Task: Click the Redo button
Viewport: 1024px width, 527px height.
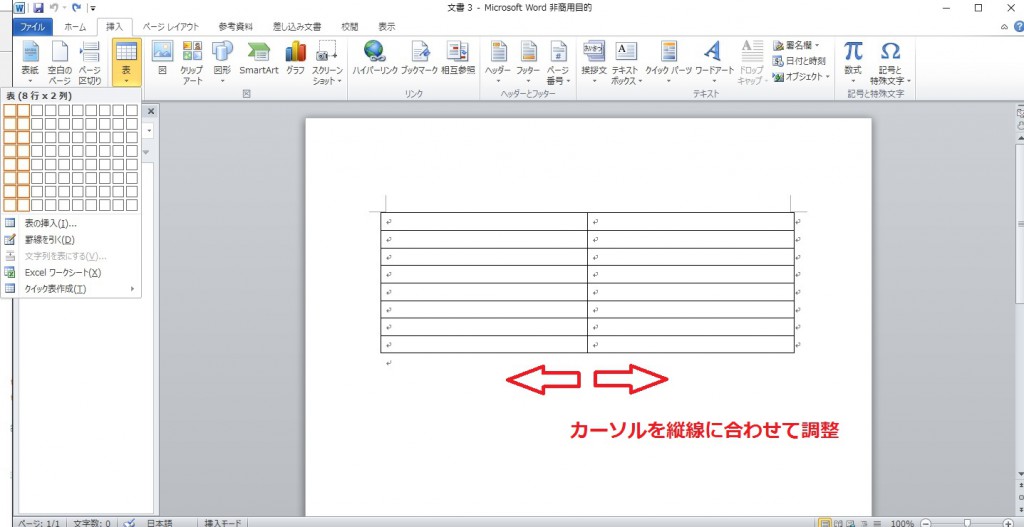Action: click(78, 8)
